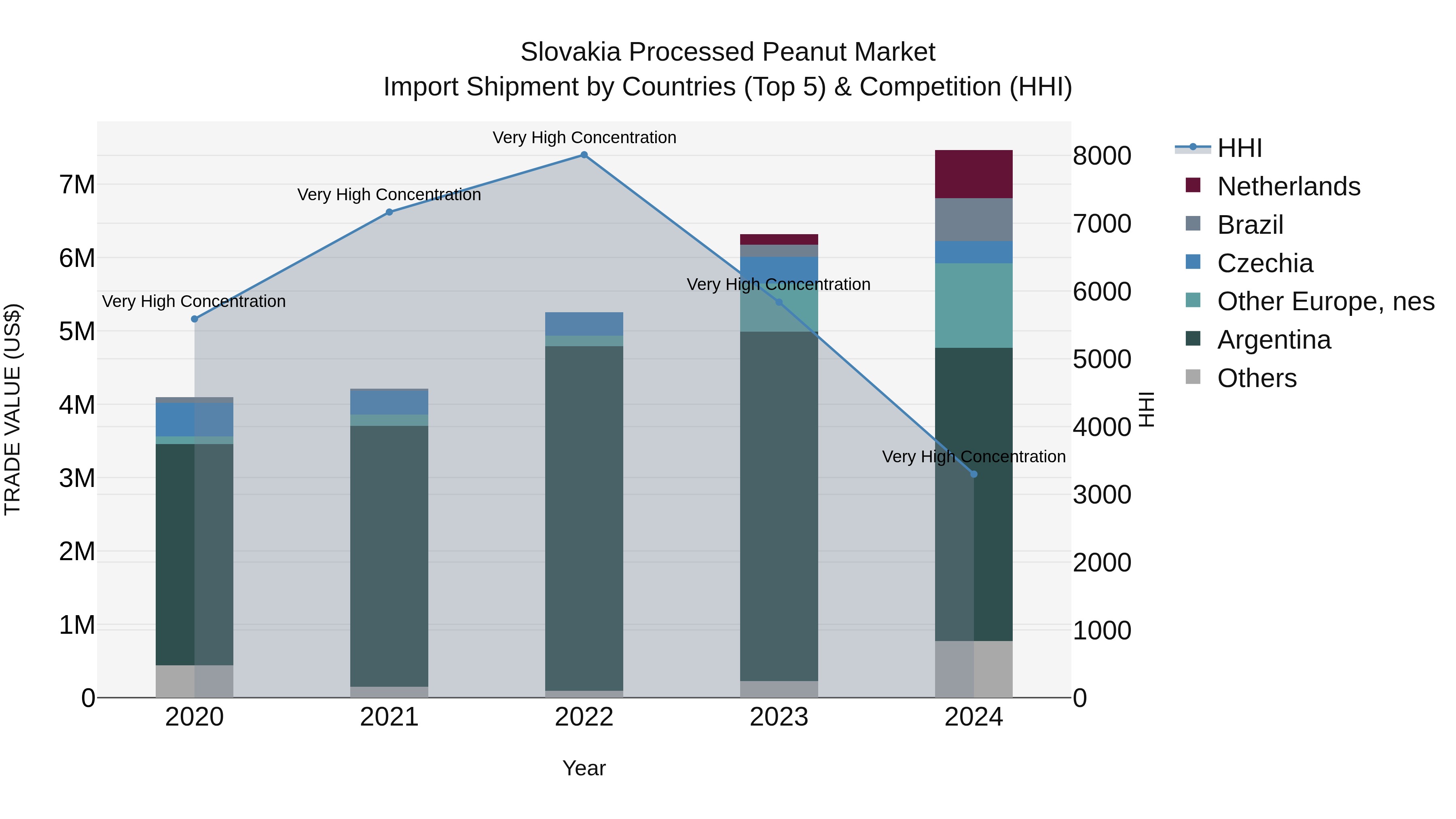Click the 2022 x-axis year label

coord(584,717)
